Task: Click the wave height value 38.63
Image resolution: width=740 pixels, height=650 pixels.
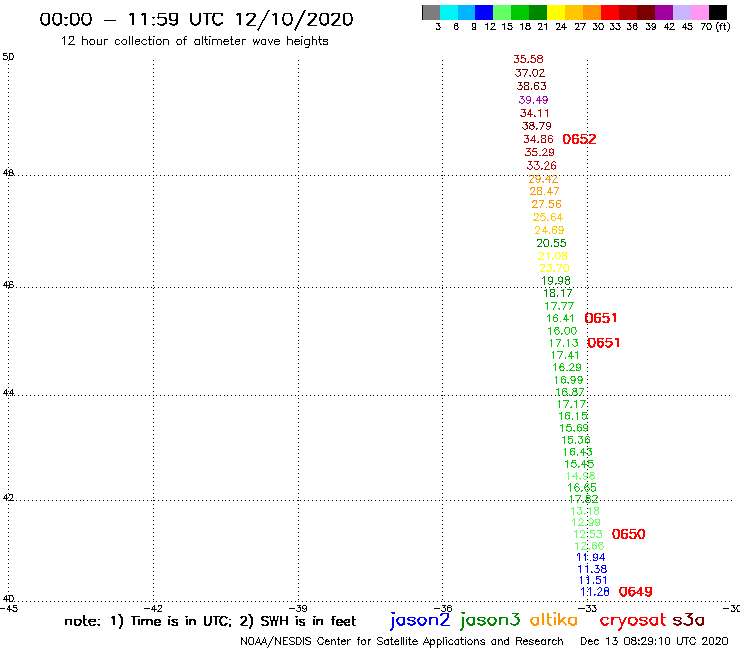Action: tap(531, 86)
